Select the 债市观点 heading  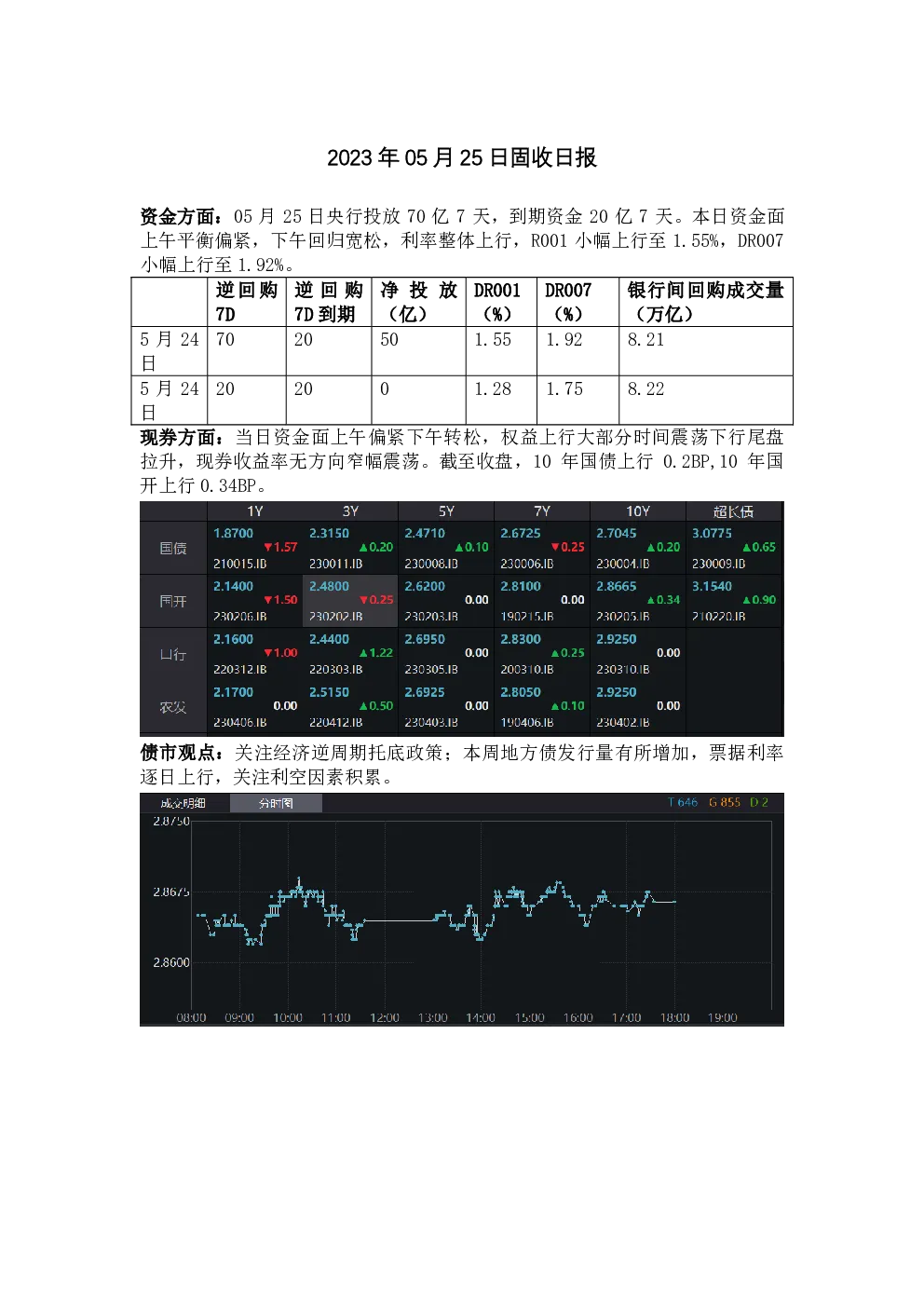(x=183, y=752)
